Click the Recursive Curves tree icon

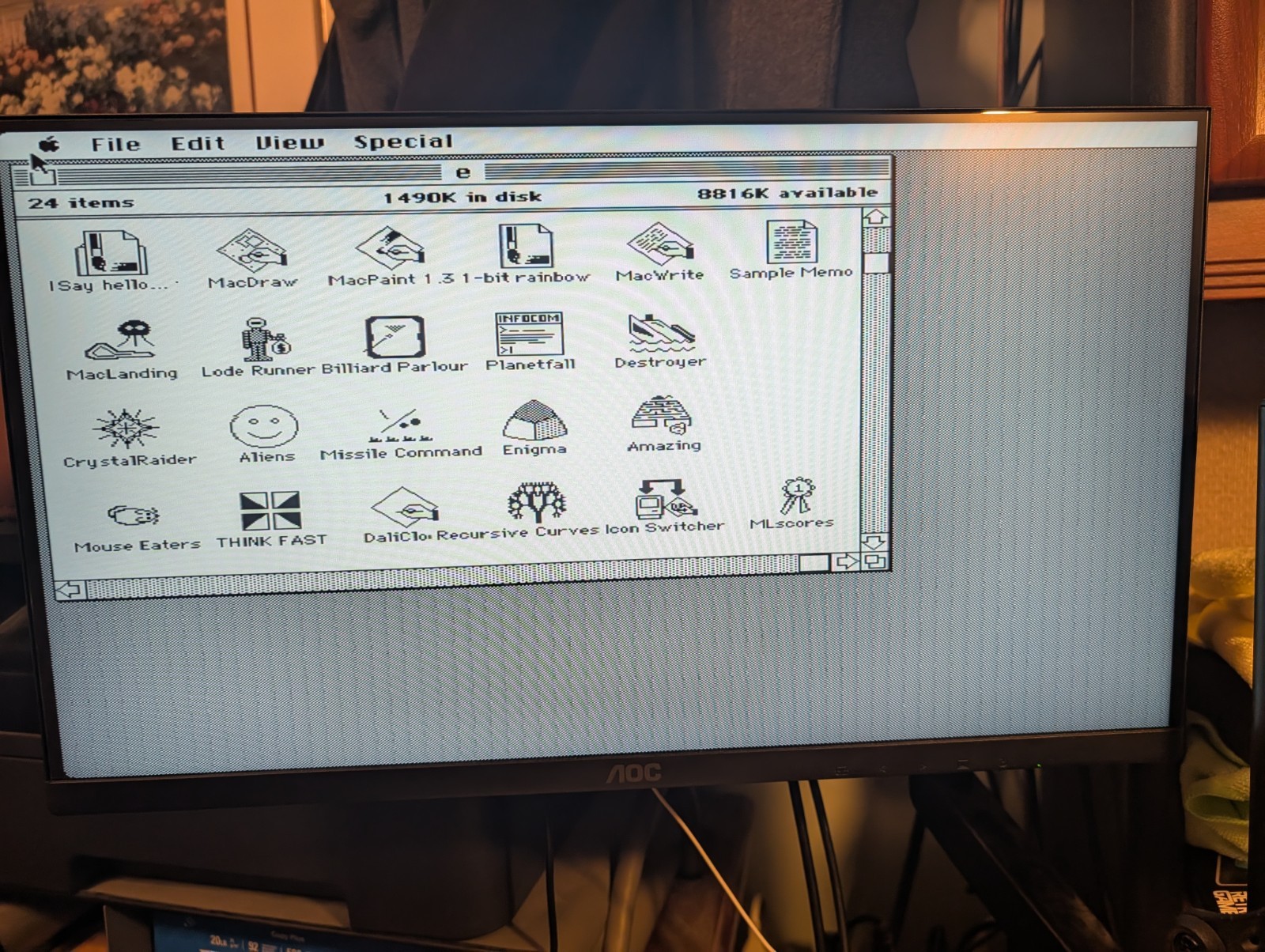tap(537, 503)
